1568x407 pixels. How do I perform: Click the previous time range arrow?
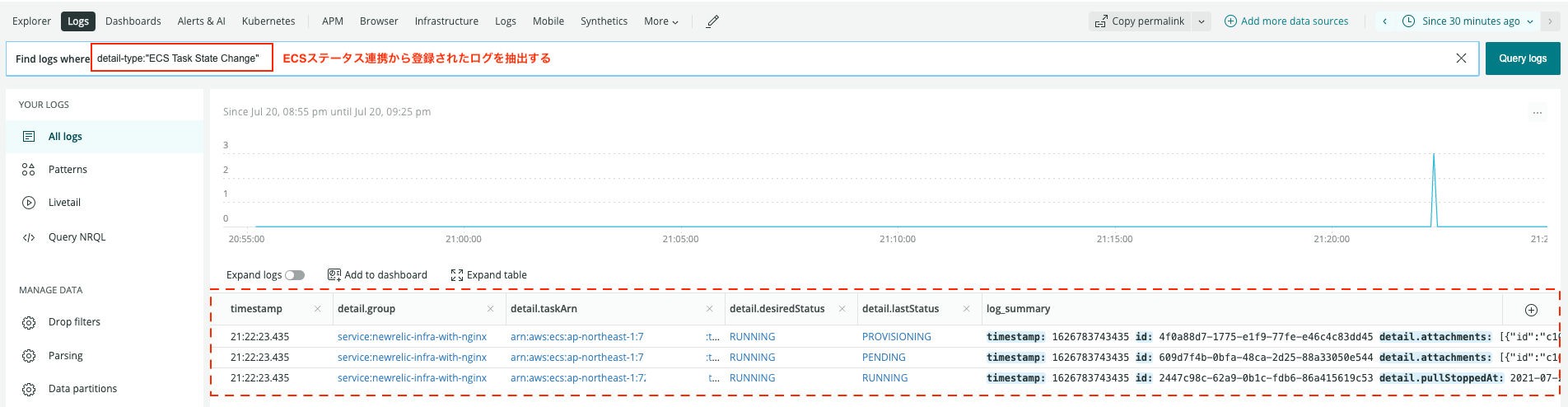tap(1385, 21)
